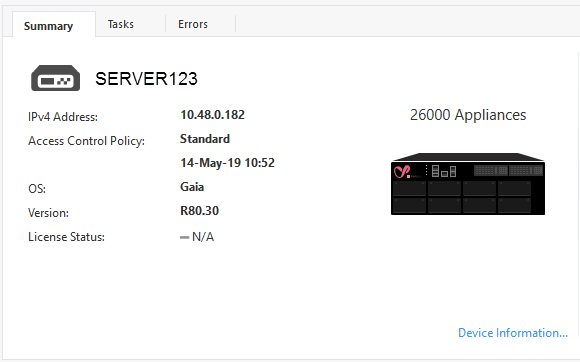Click the Gaia OS value
Screen dimensions: 580x362
coord(192,187)
